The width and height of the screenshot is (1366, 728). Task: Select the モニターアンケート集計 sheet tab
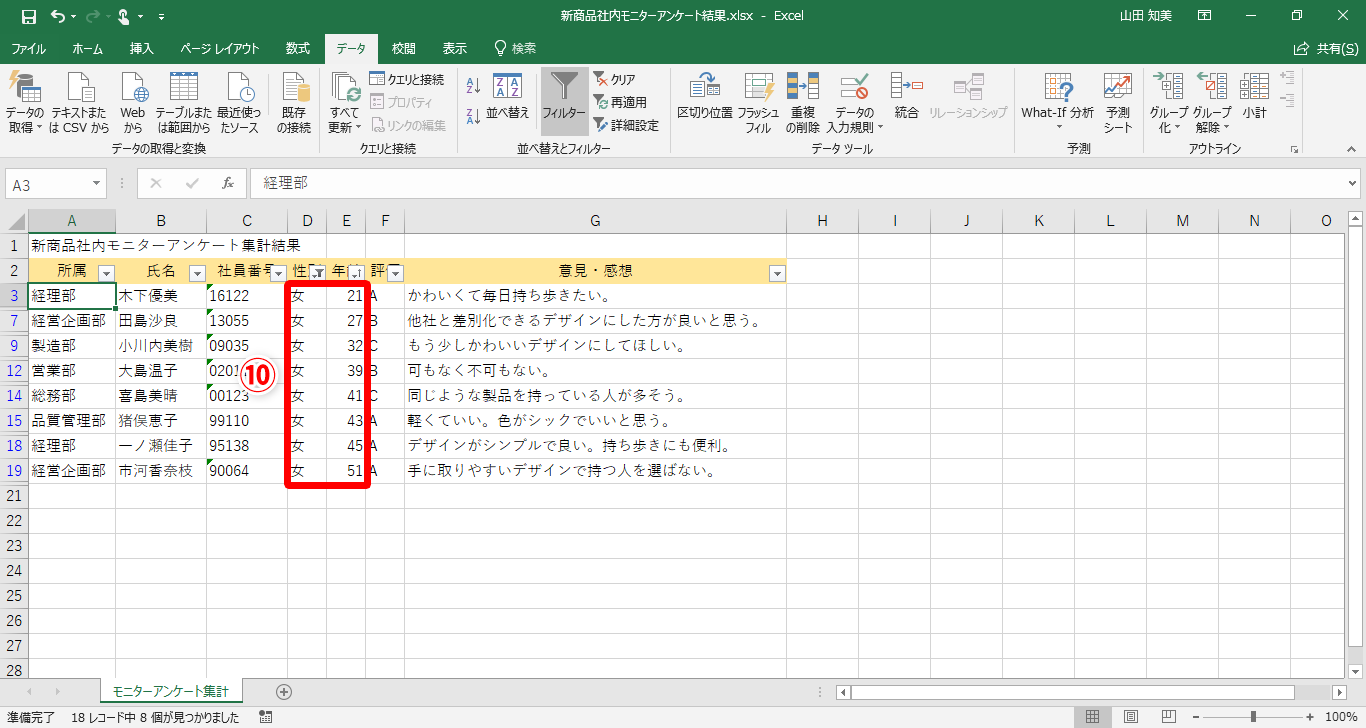pos(170,691)
